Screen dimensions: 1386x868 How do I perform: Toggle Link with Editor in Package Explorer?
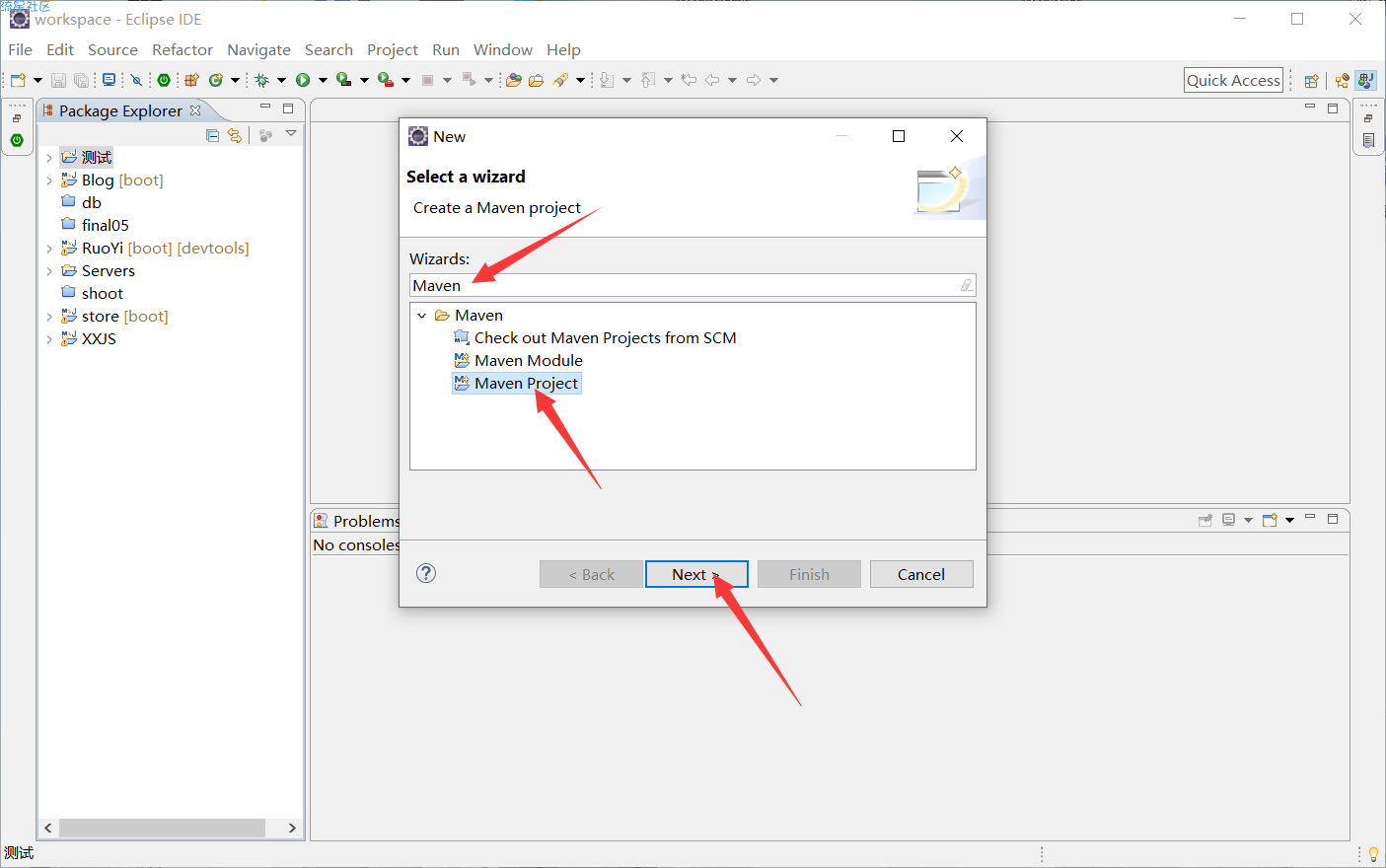click(x=235, y=135)
